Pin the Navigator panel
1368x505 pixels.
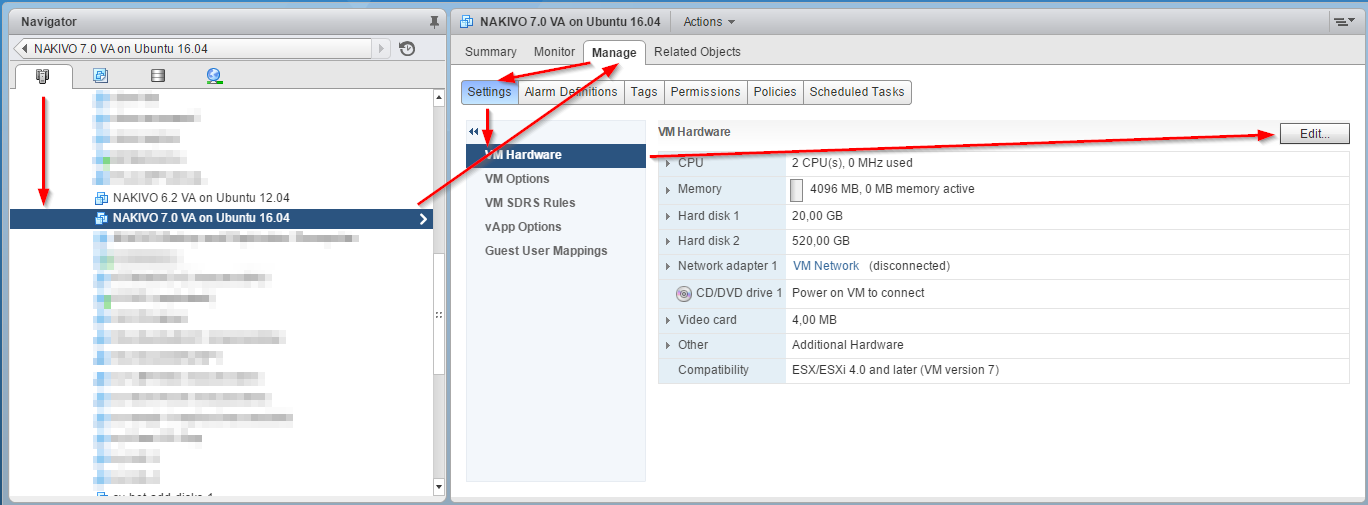pyautogui.click(x=433, y=21)
